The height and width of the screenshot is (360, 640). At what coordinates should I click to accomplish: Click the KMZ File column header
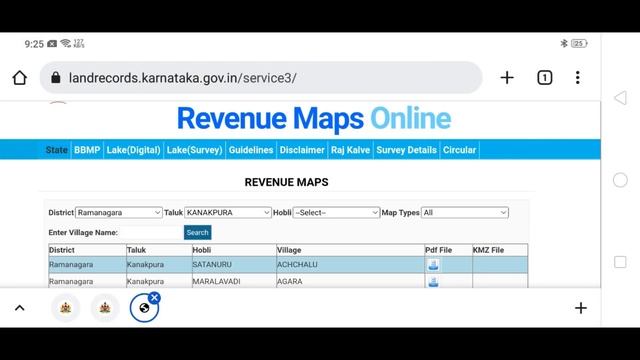click(500, 250)
